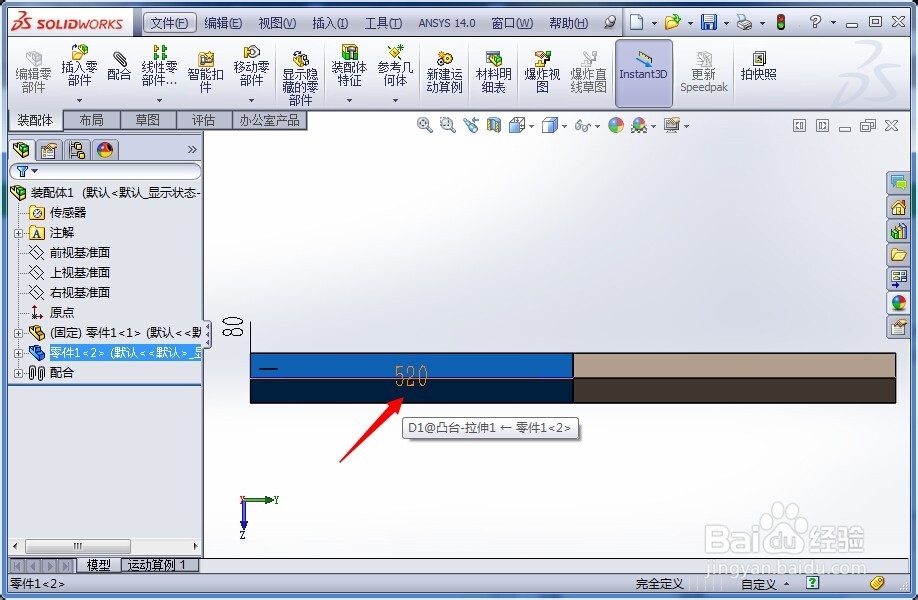Switch to DisplayManager tab
Screen dimensions: 918x600
click(x=105, y=150)
